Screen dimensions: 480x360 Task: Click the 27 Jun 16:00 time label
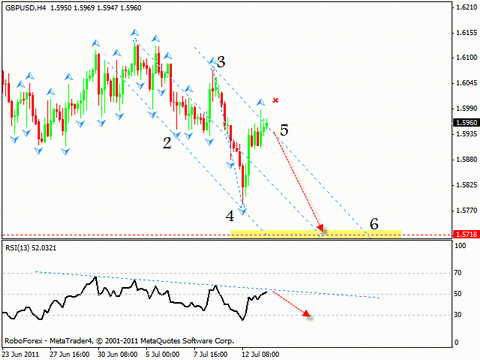tap(69, 354)
